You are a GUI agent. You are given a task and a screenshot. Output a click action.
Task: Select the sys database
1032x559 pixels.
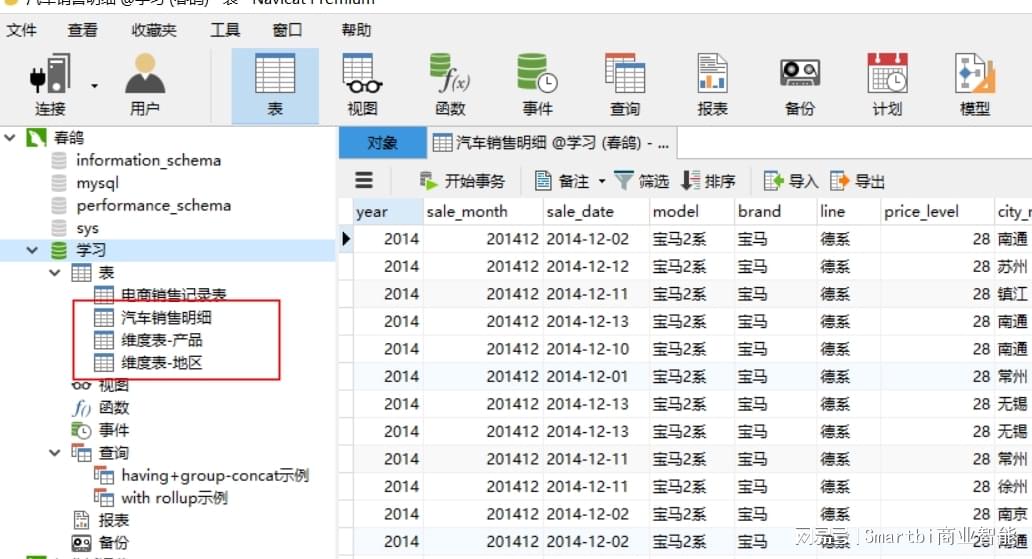88,228
